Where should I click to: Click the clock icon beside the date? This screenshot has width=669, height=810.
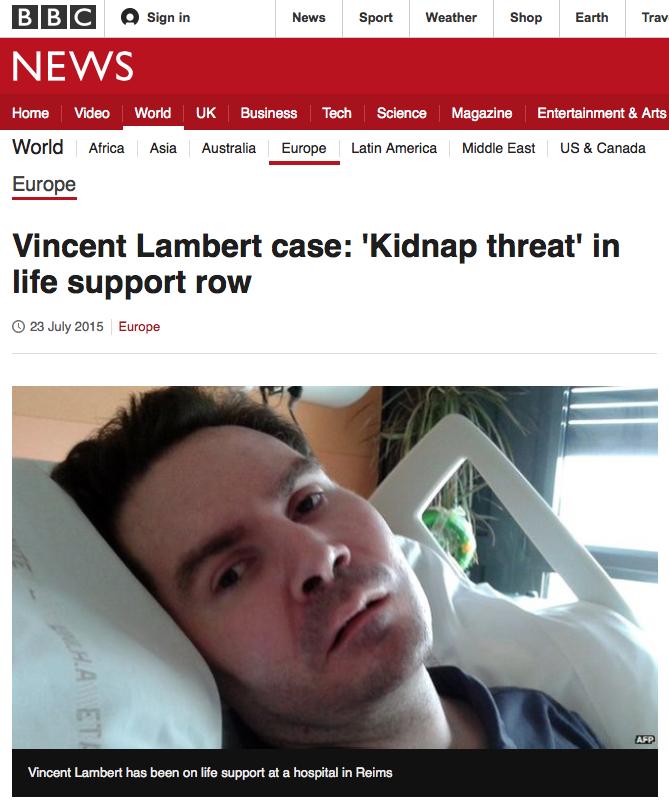point(19,326)
